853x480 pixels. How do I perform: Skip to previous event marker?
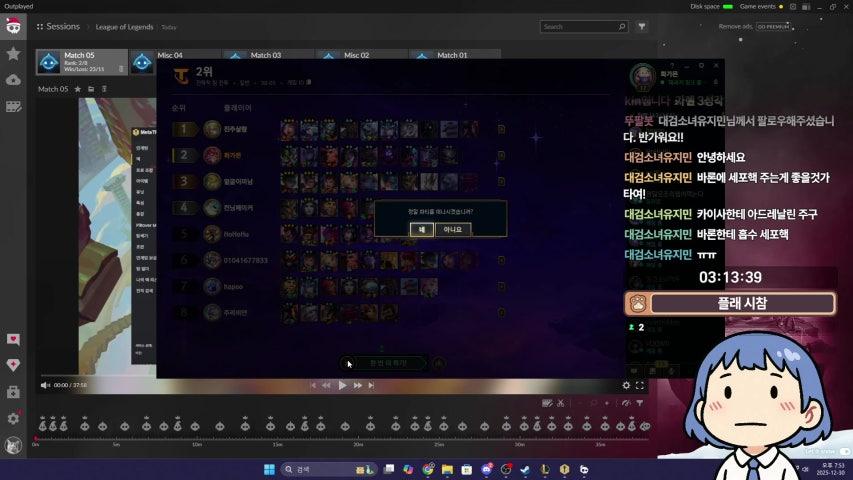(x=313, y=385)
